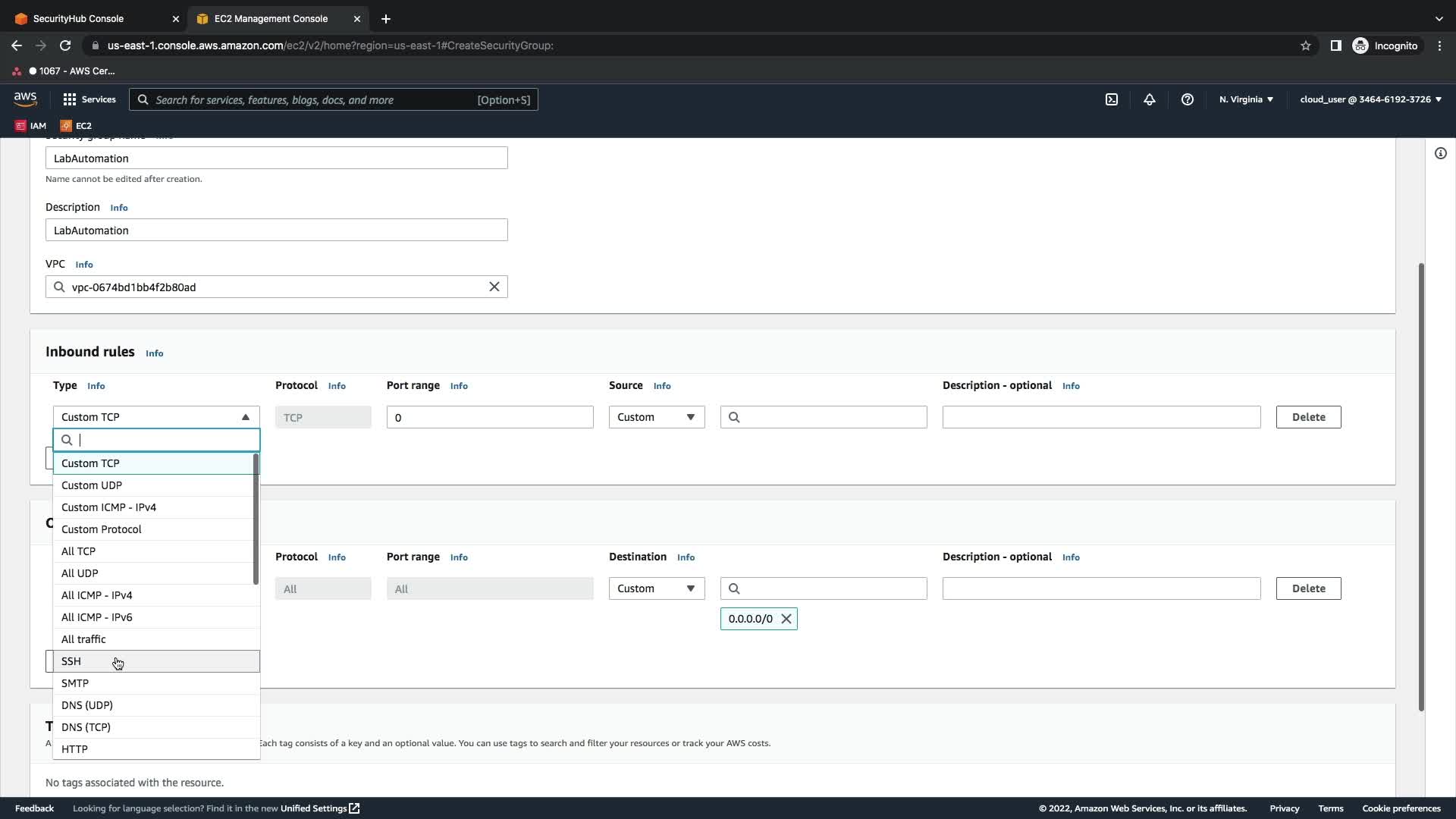Delete the inbound rule
This screenshot has height=819, width=1456.
click(1307, 417)
